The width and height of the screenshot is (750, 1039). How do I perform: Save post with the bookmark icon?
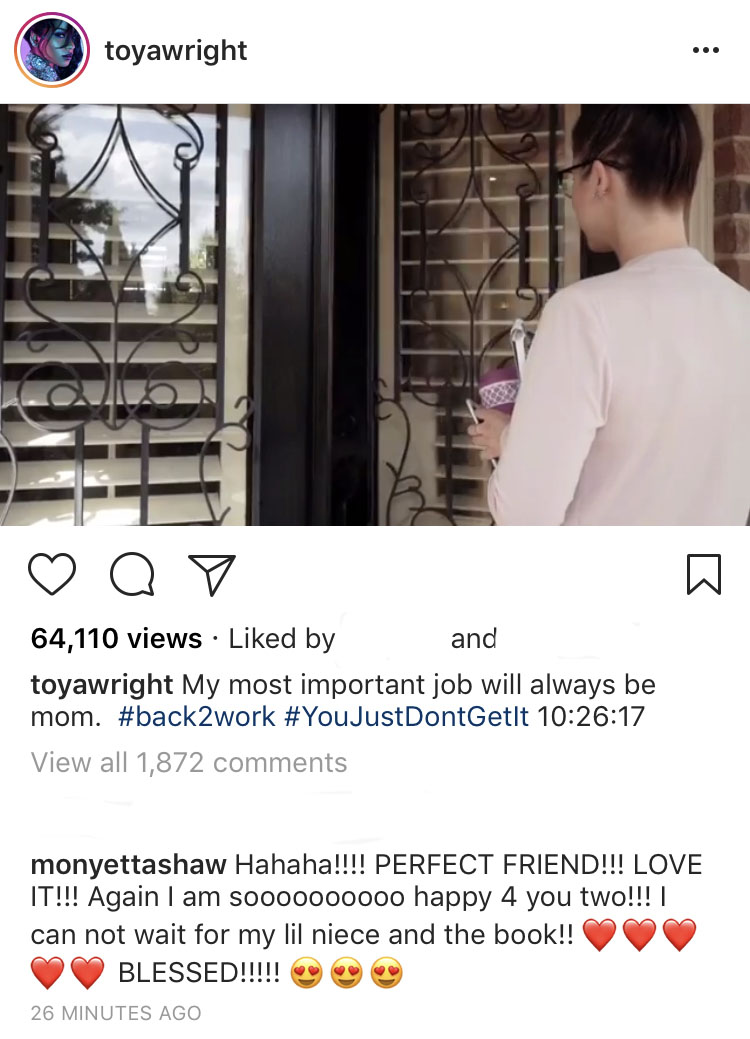704,574
